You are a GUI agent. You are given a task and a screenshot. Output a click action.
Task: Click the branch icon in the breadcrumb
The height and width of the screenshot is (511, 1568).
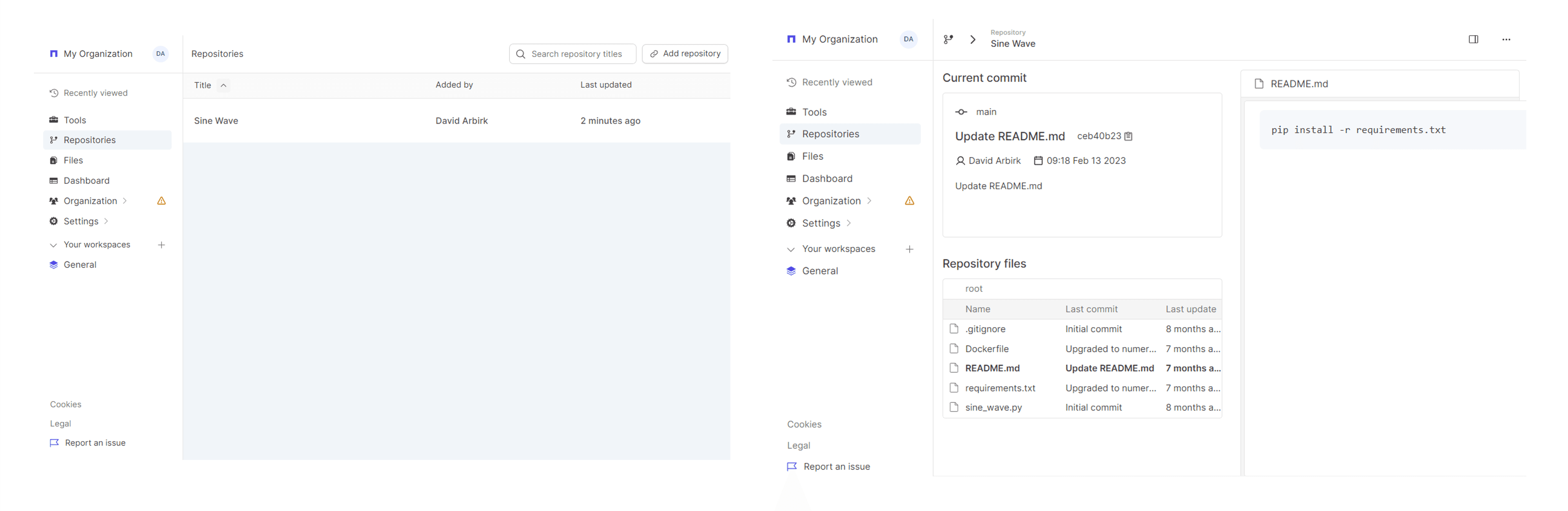pyautogui.click(x=948, y=40)
